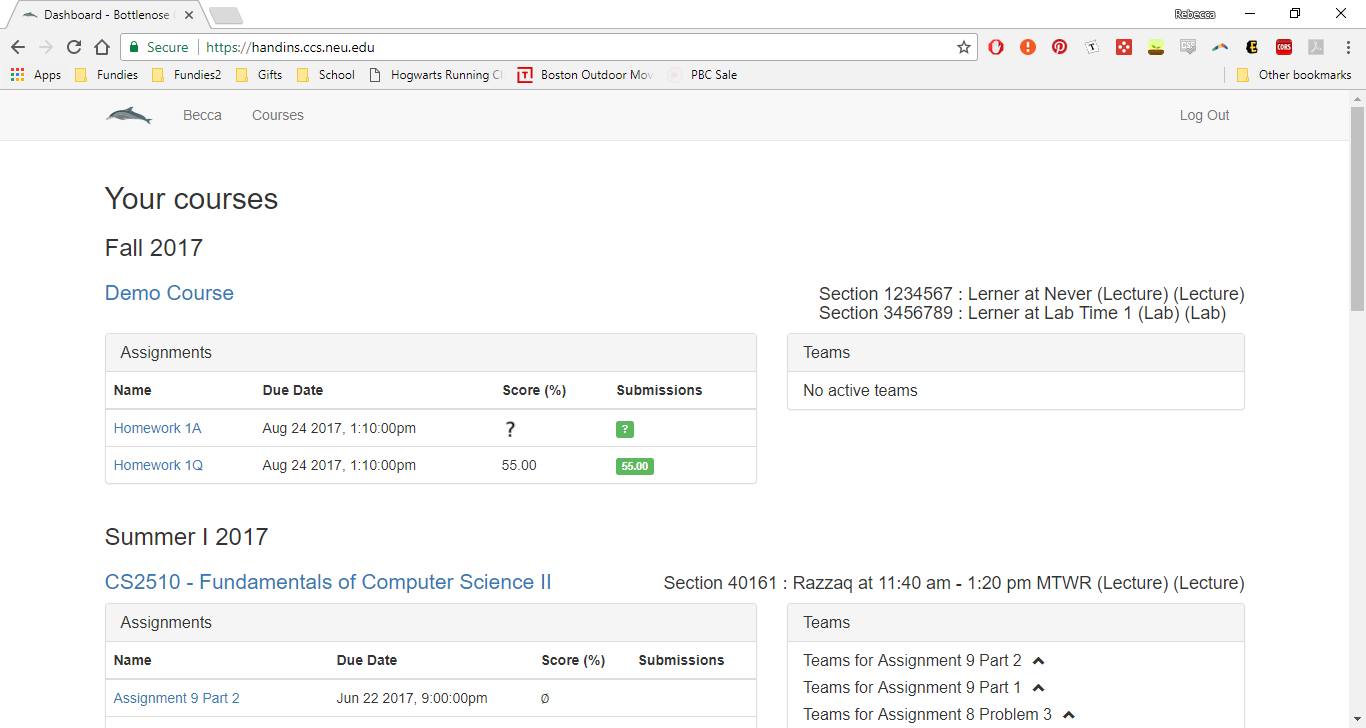Open the Demo Course link
This screenshot has height=728, width=1366.
(x=169, y=293)
